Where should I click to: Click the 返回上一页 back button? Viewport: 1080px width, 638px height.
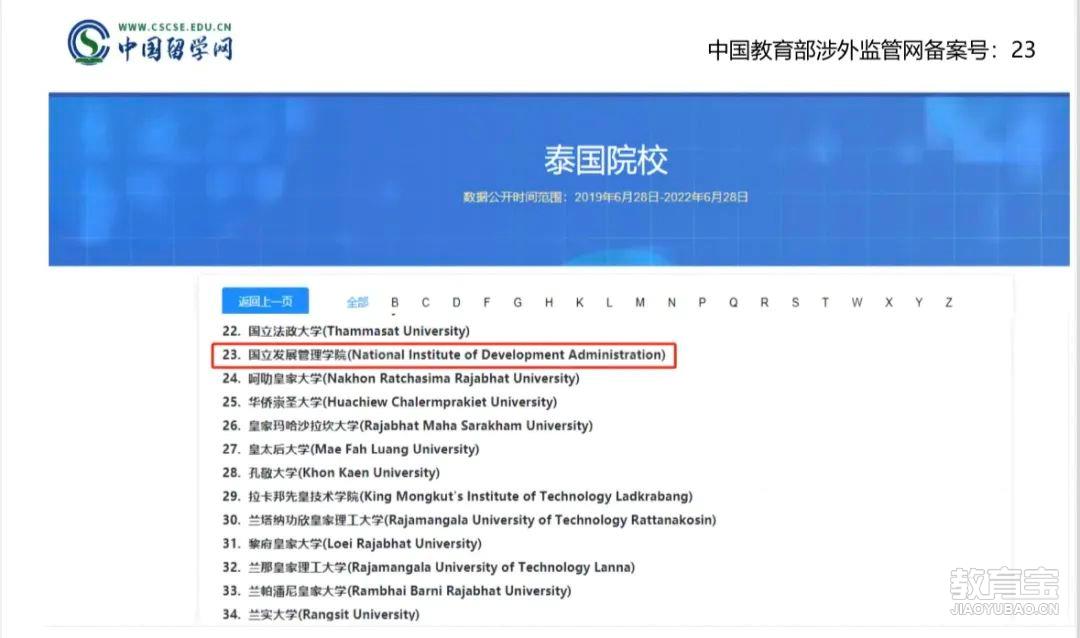(265, 301)
